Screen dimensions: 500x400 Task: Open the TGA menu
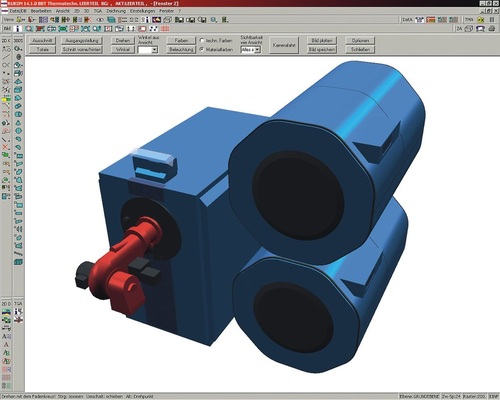click(98, 11)
